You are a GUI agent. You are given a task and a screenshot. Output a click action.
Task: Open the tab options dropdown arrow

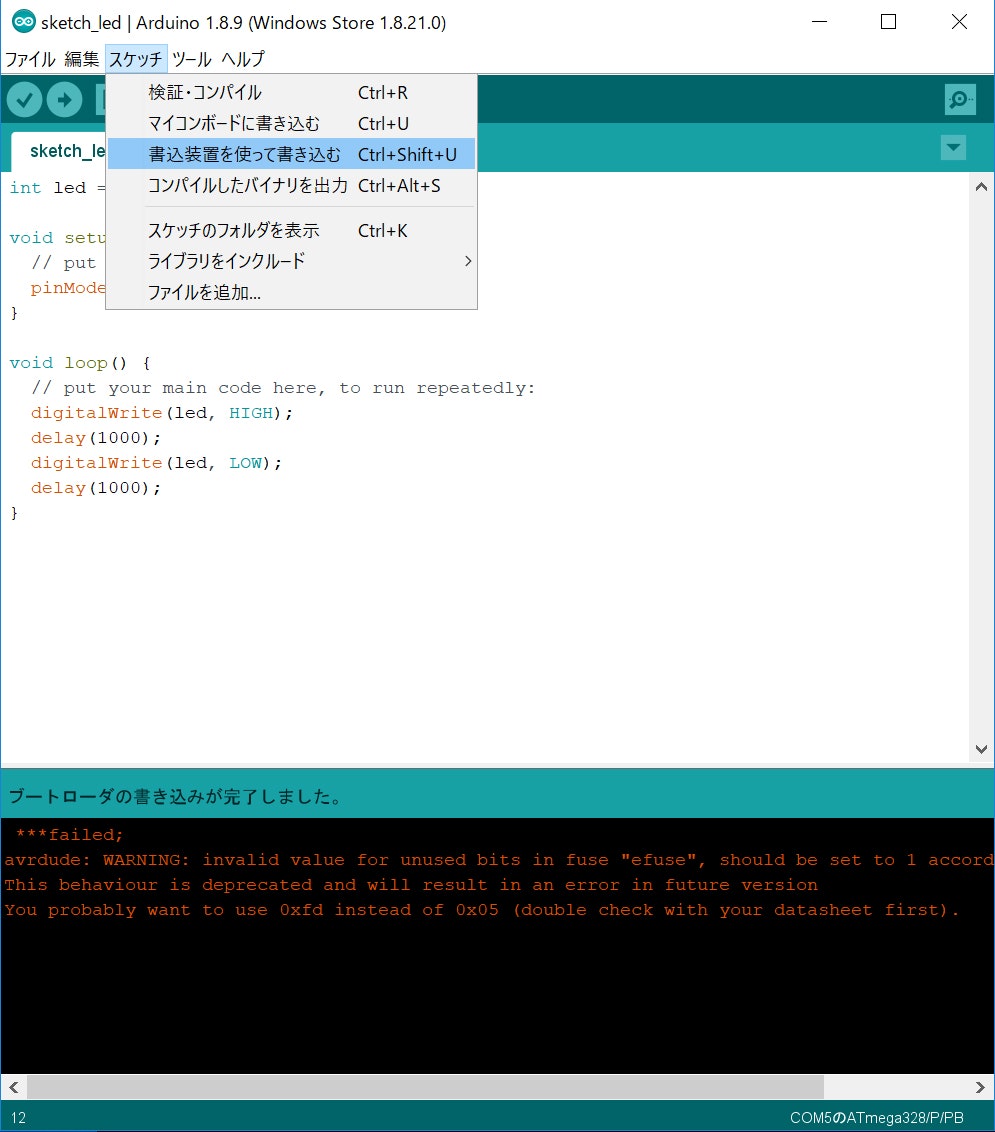[953, 148]
